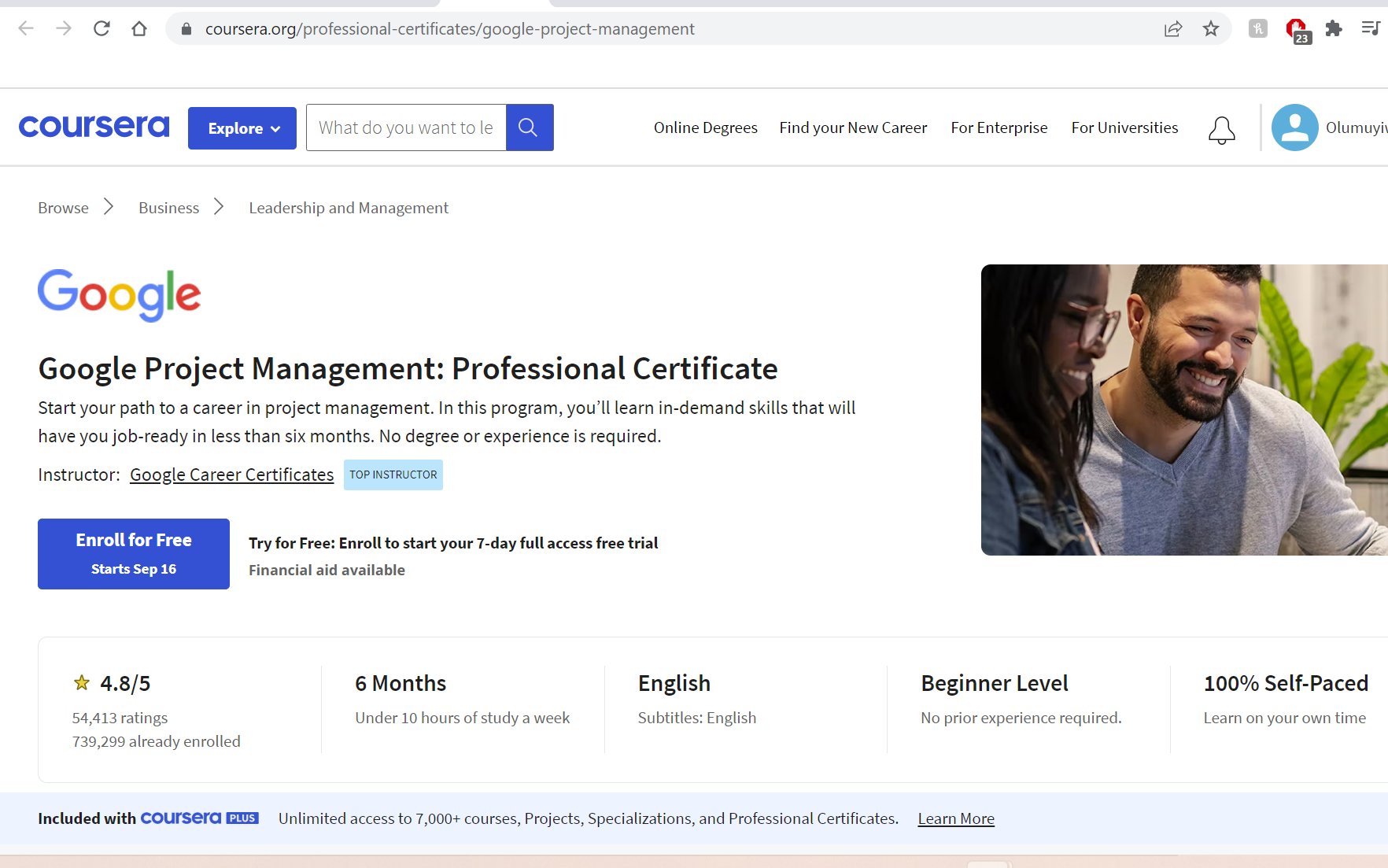Screen dimensions: 1388x868
Task: Click the 100% Self-Paced heading
Action: point(1286,683)
